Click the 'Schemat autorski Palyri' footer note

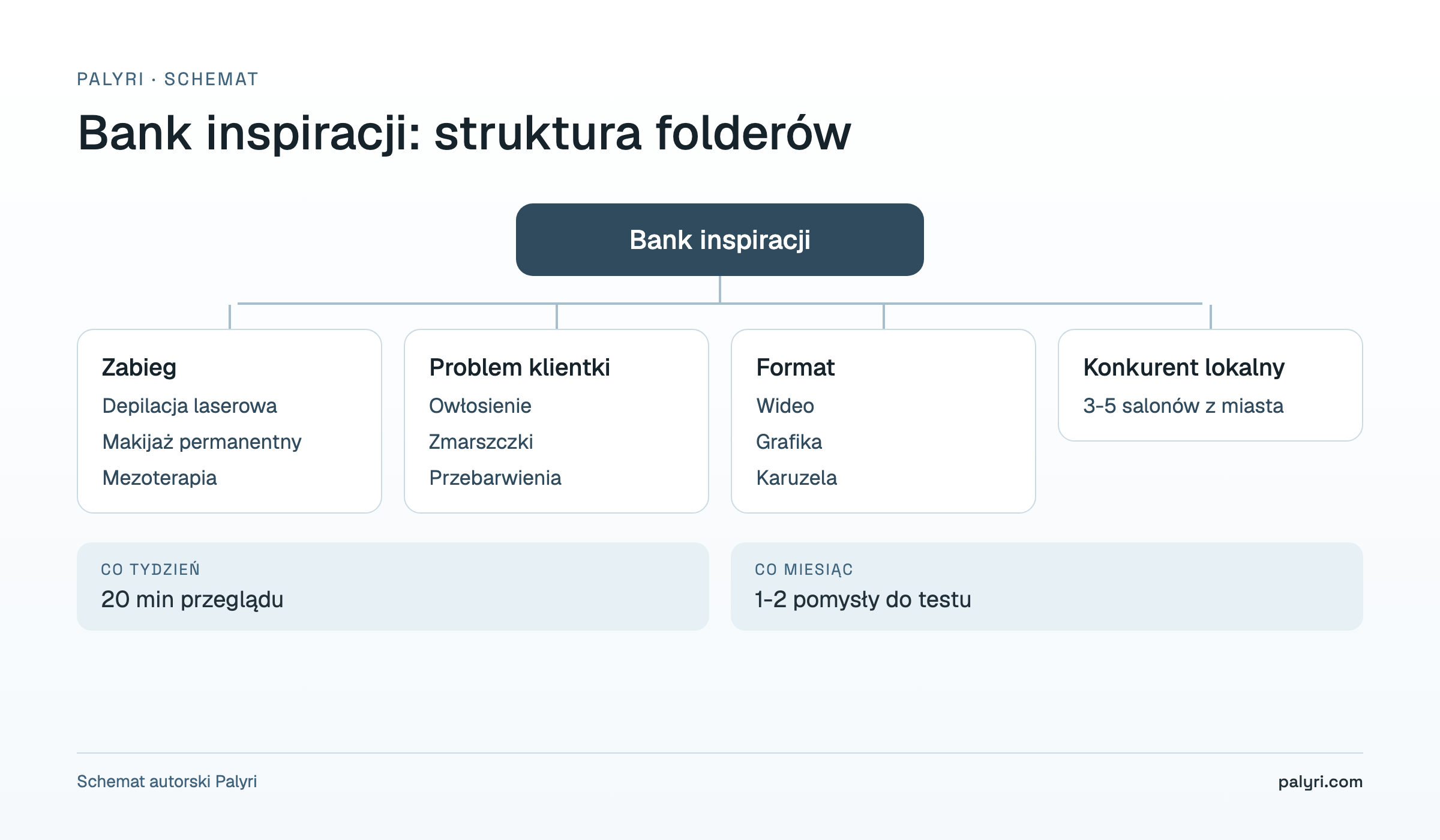[x=167, y=781]
